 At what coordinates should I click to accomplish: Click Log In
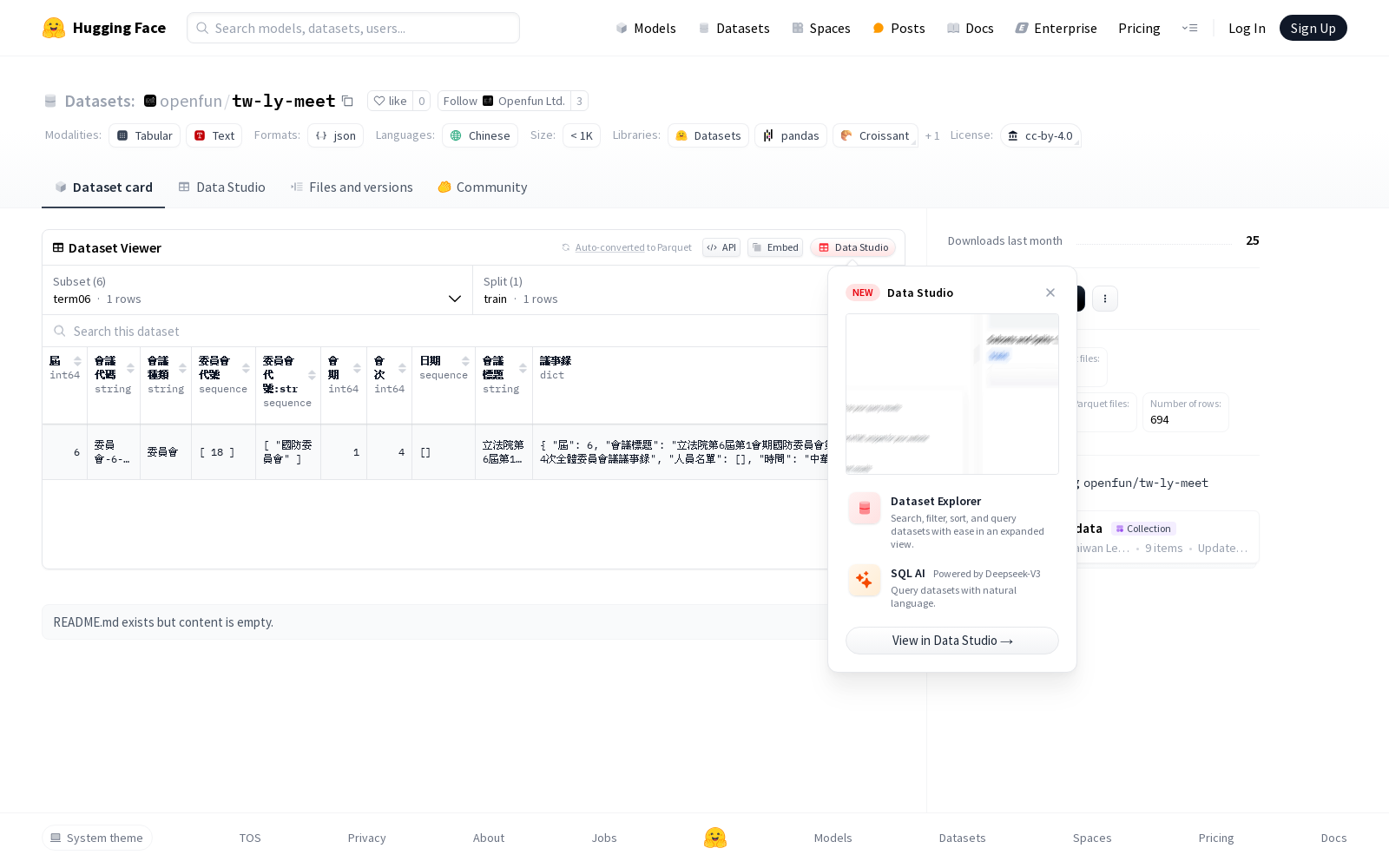point(1247,28)
